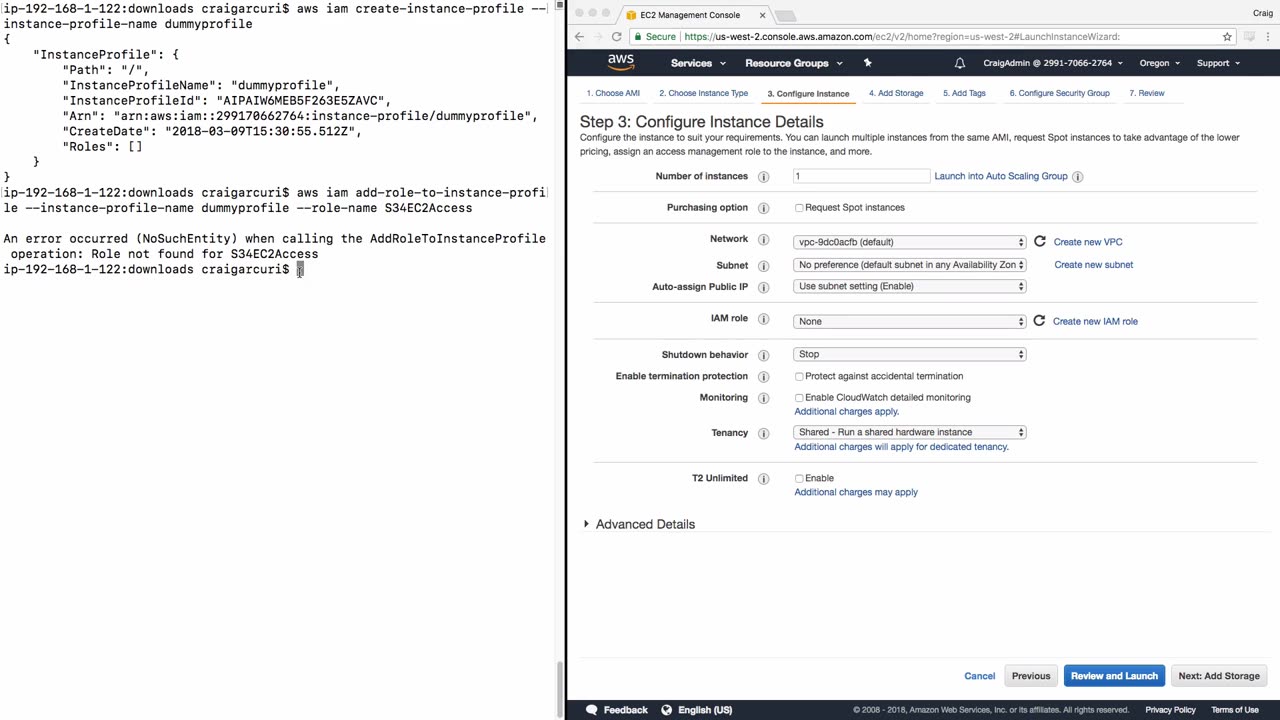Click Launch into Auto Scaling Group link
The width and height of the screenshot is (1280, 720).
(x=1001, y=176)
